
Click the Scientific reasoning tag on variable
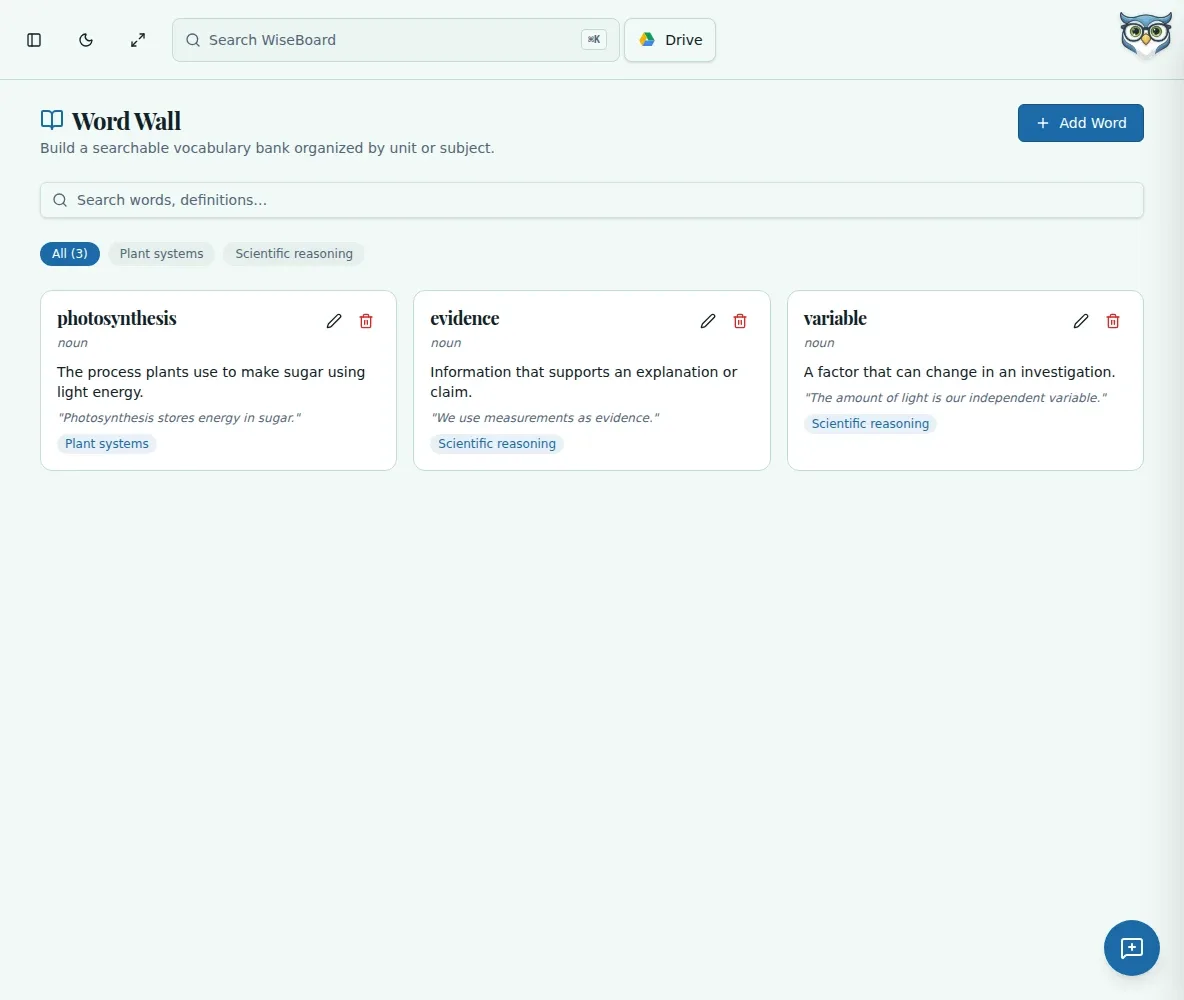coord(870,424)
